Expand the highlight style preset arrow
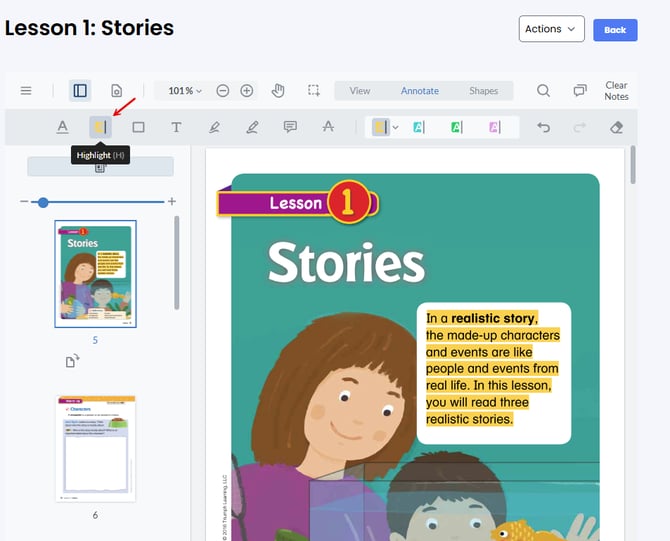The height and width of the screenshot is (541, 670). point(396,127)
